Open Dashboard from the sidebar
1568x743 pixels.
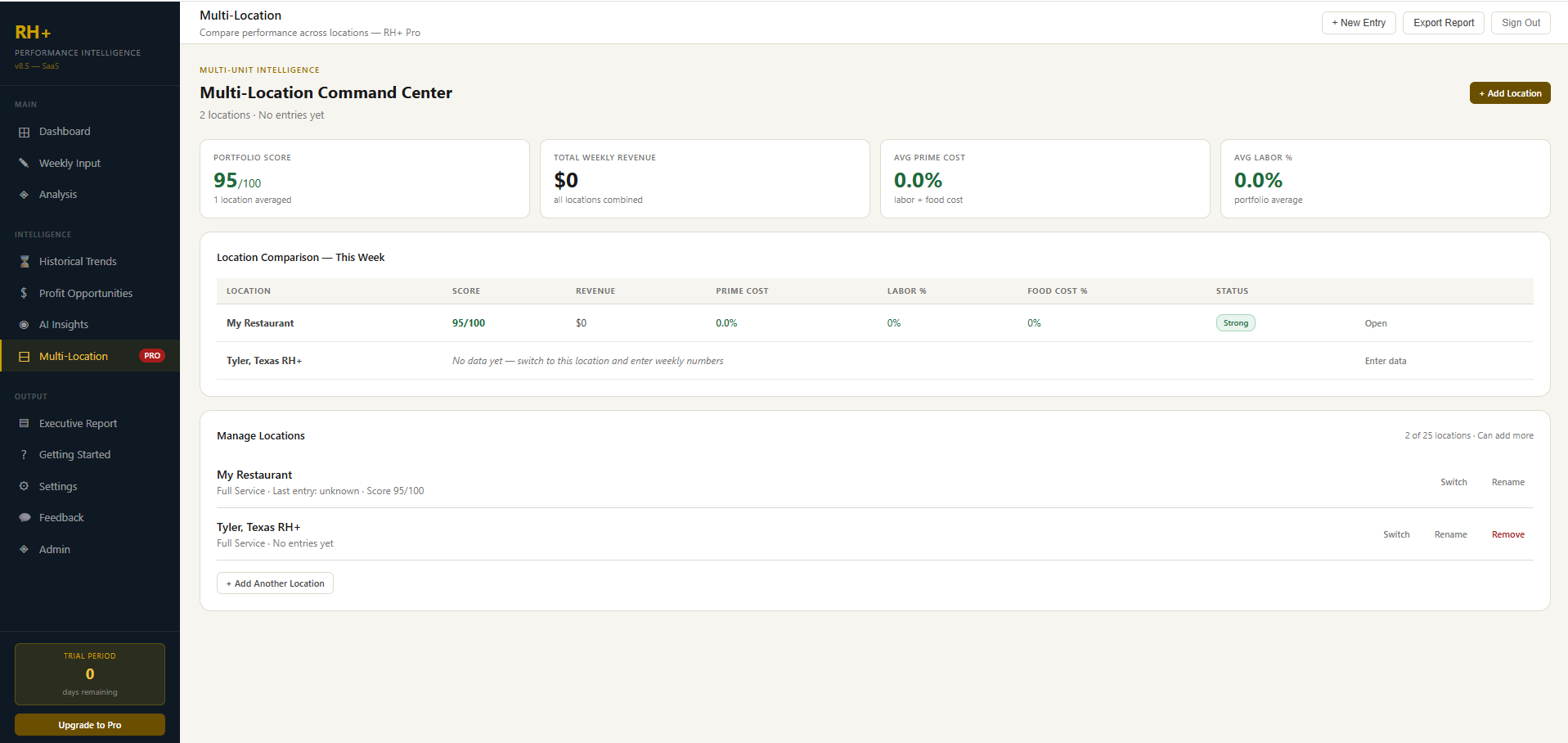[90, 132]
